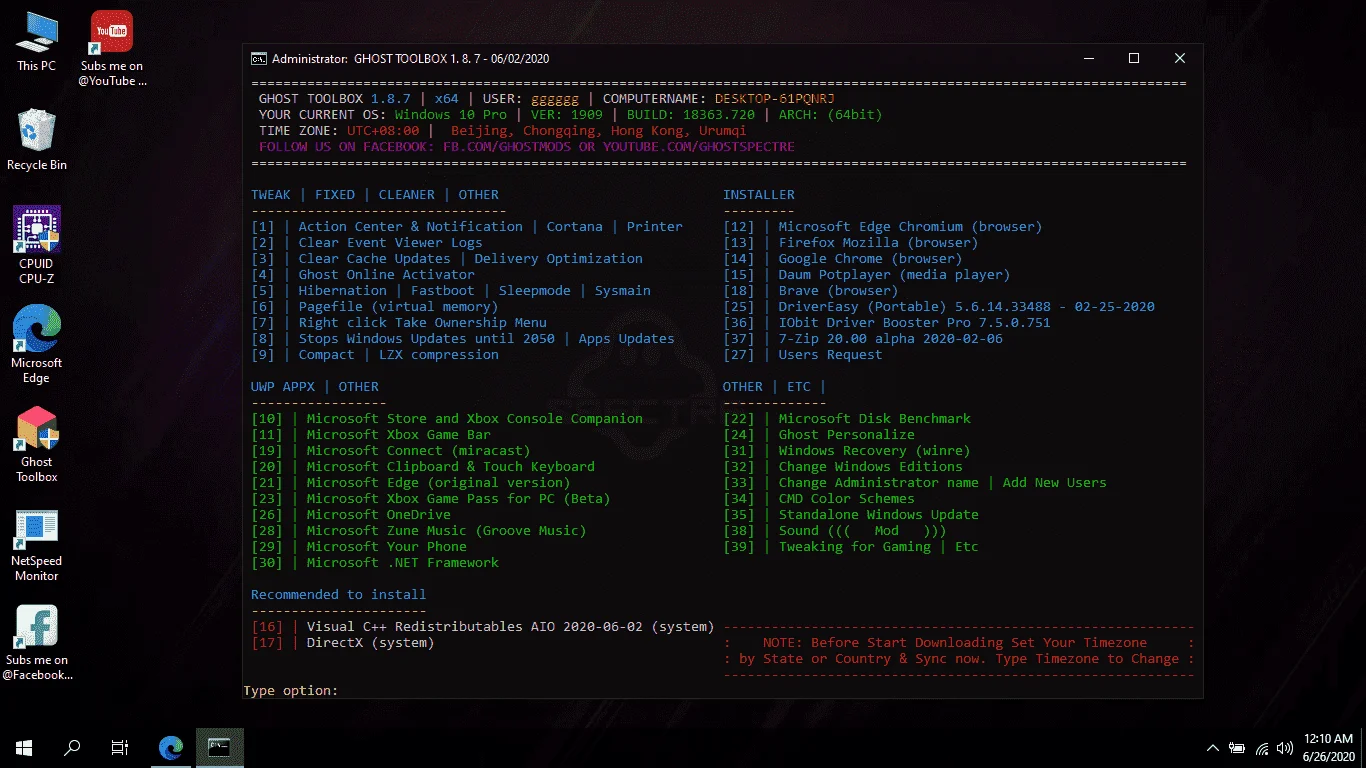This screenshot has height=768, width=1366.
Task: Click the 7-Zip 20.00 alpha line
Action: tap(863, 339)
